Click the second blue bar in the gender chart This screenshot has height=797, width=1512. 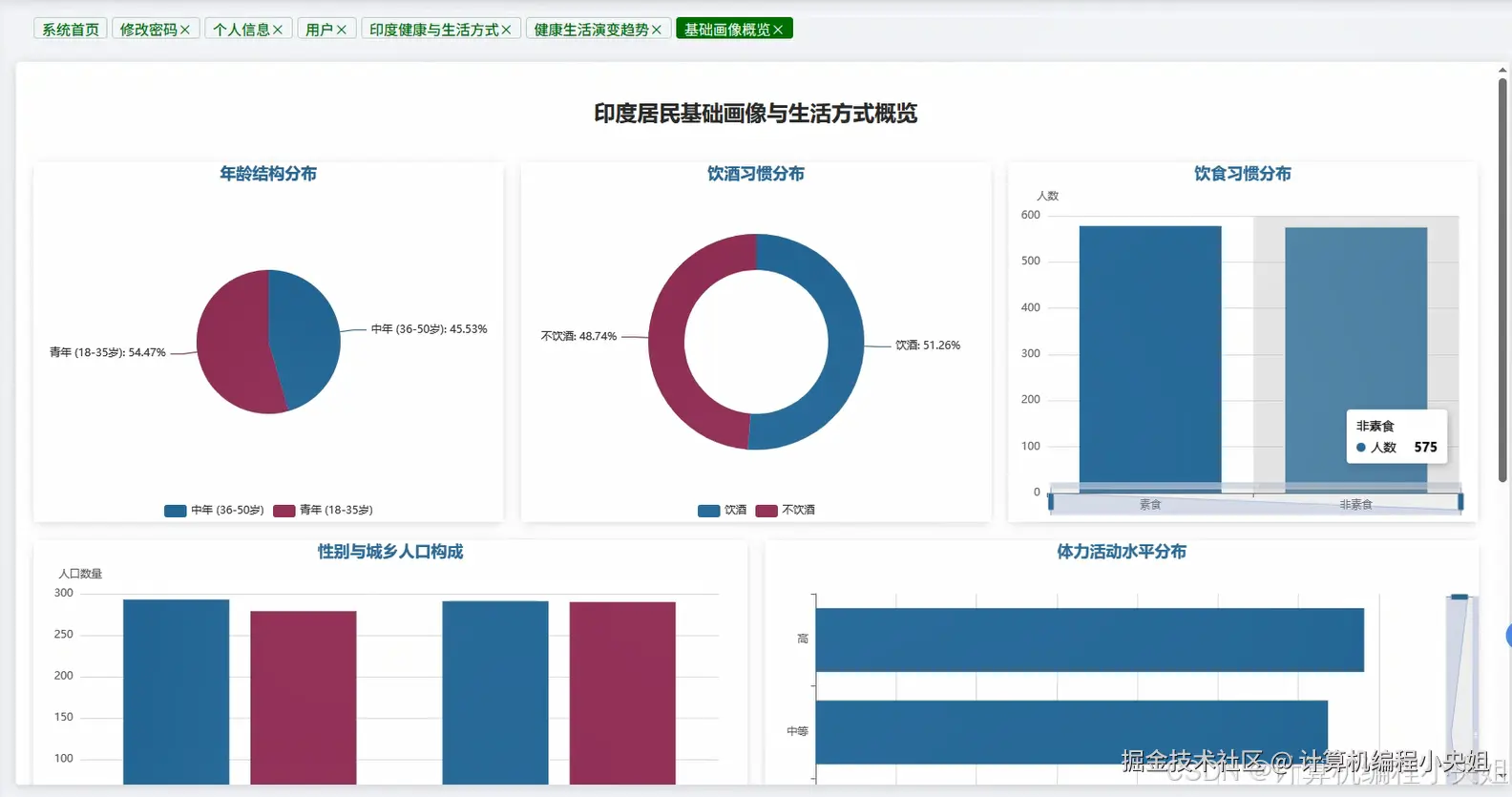pos(495,693)
